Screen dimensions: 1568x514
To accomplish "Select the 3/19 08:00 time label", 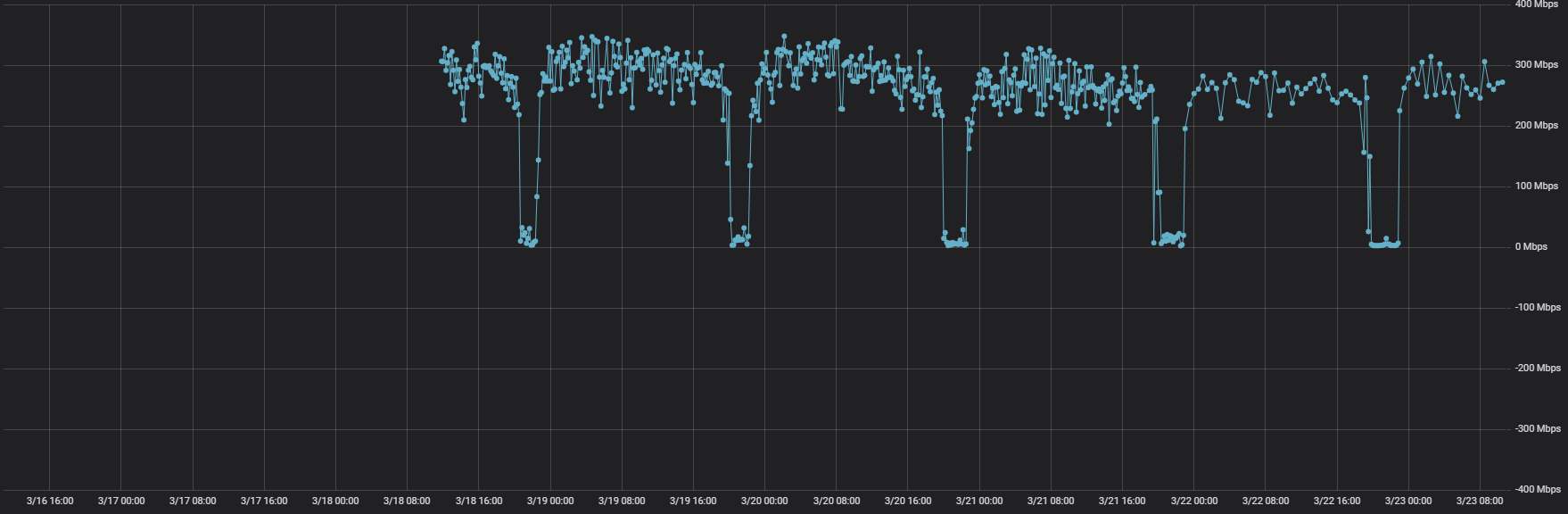I will click(x=622, y=501).
